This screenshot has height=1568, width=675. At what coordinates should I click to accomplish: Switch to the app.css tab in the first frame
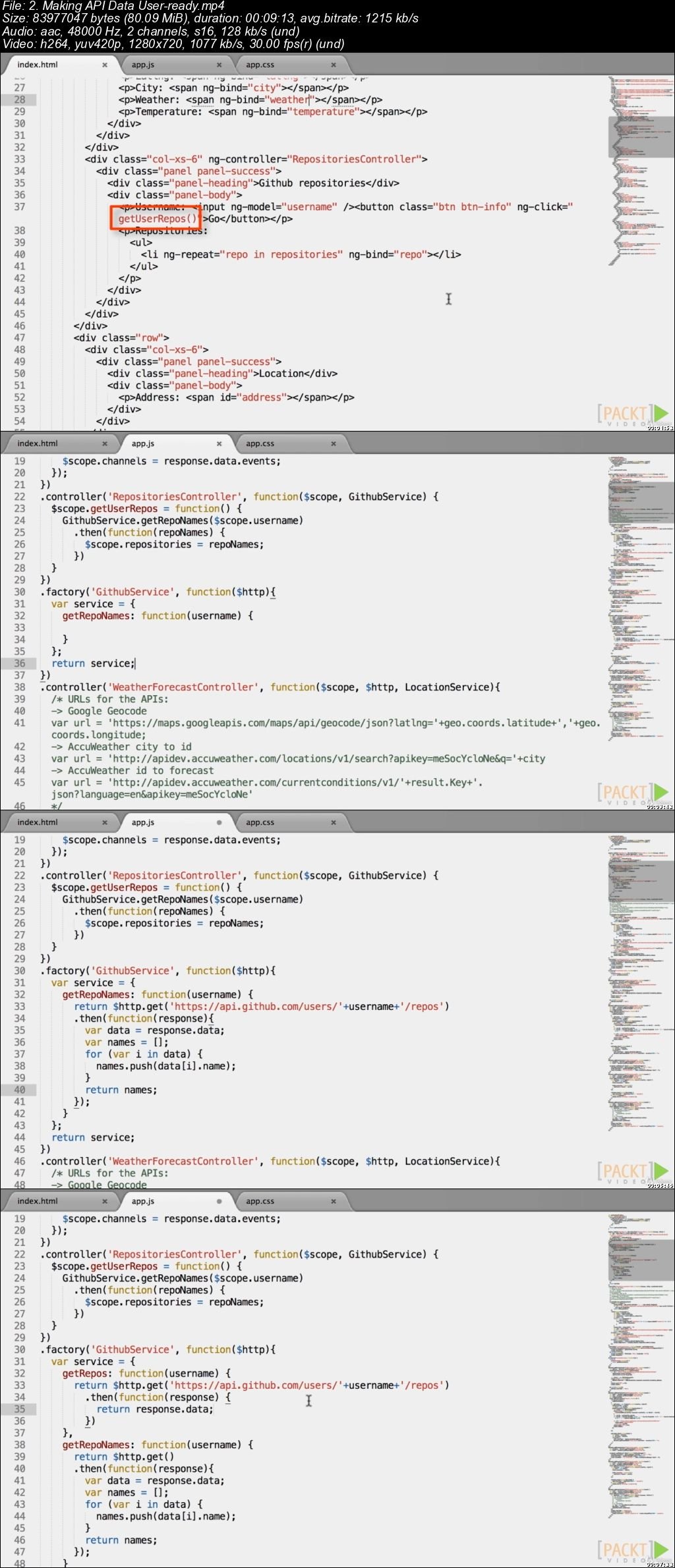260,65
